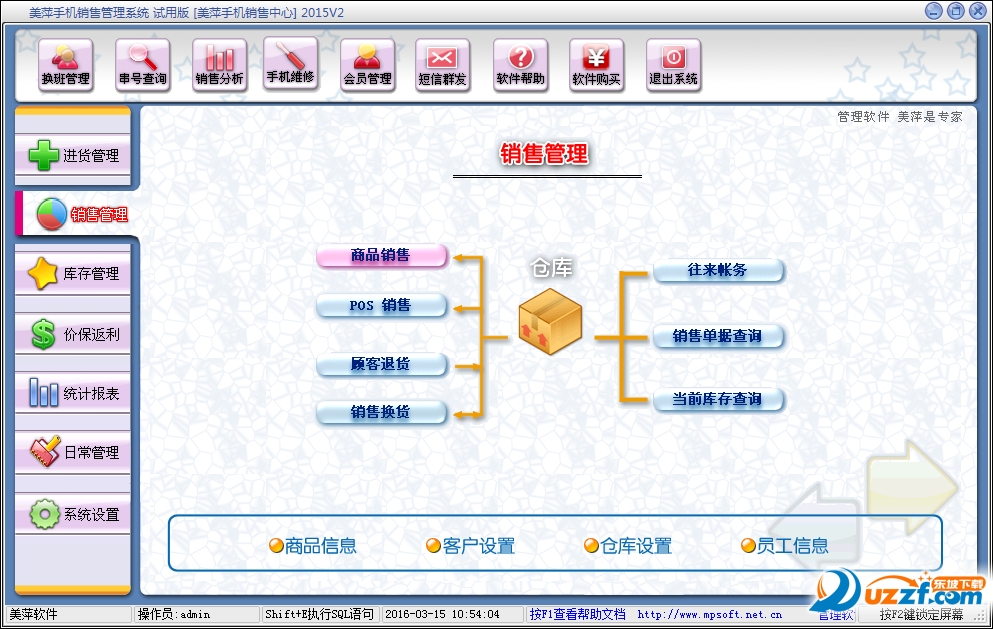Click the 商品销售 button

[x=382, y=255]
